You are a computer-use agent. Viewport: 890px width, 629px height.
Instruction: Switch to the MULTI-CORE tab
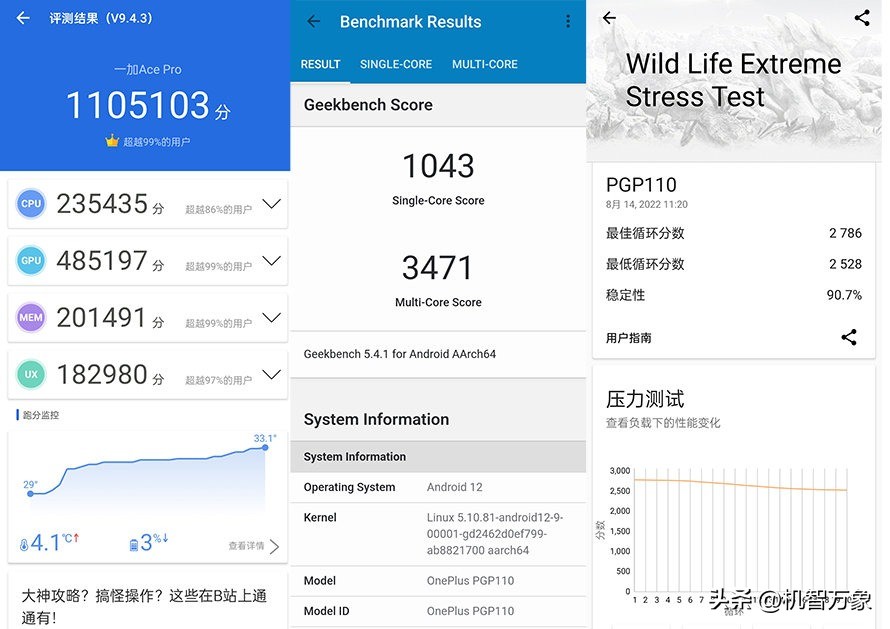(485, 63)
